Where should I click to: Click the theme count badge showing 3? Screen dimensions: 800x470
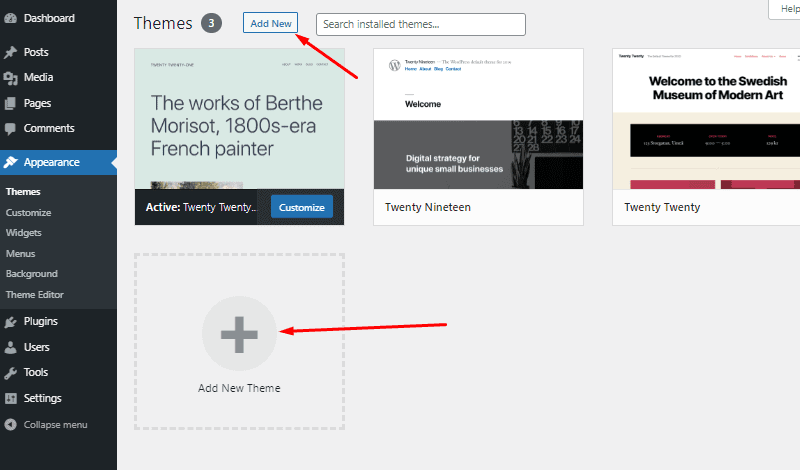pyautogui.click(x=211, y=23)
